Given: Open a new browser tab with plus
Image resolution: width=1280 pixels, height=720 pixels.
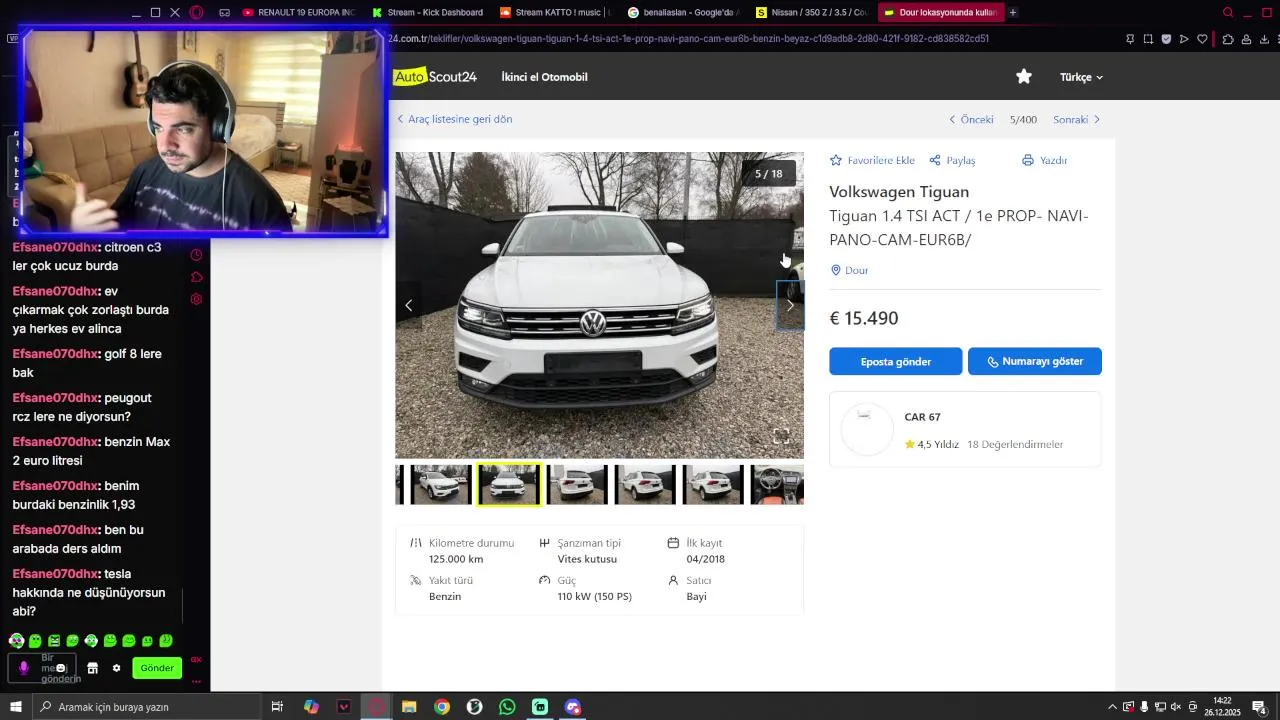Looking at the screenshot, I should 1013,12.
